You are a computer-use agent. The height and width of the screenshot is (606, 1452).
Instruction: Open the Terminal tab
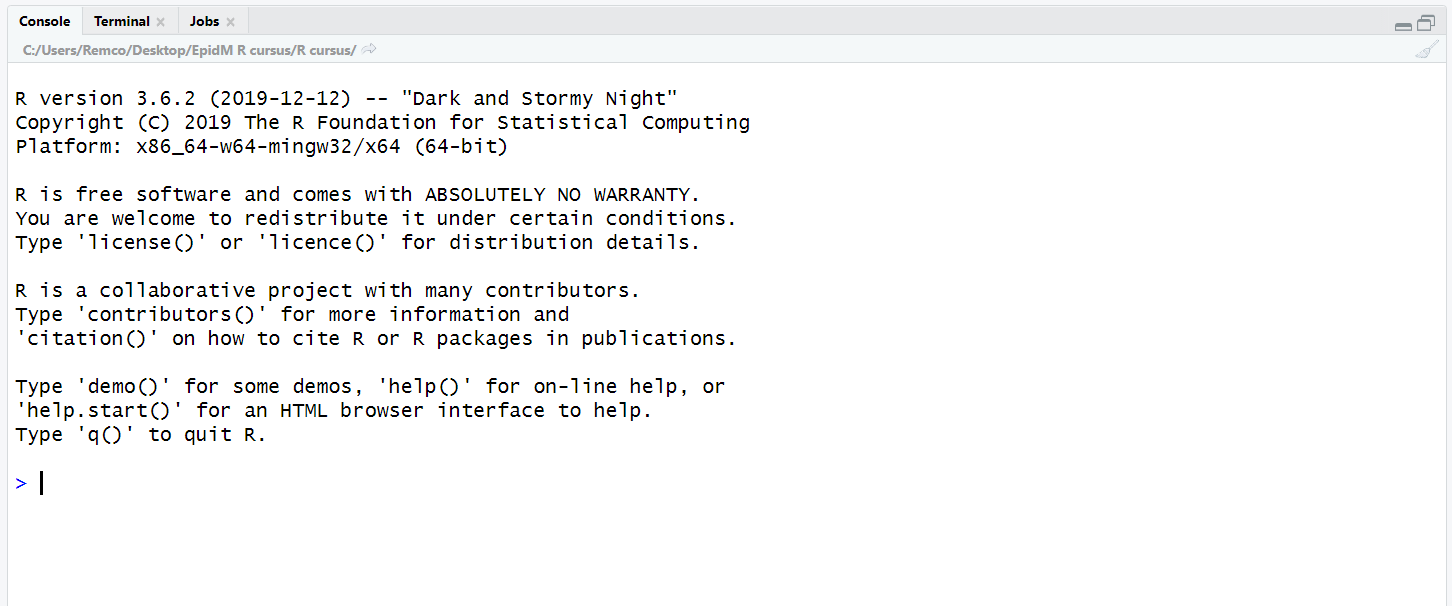(121, 21)
